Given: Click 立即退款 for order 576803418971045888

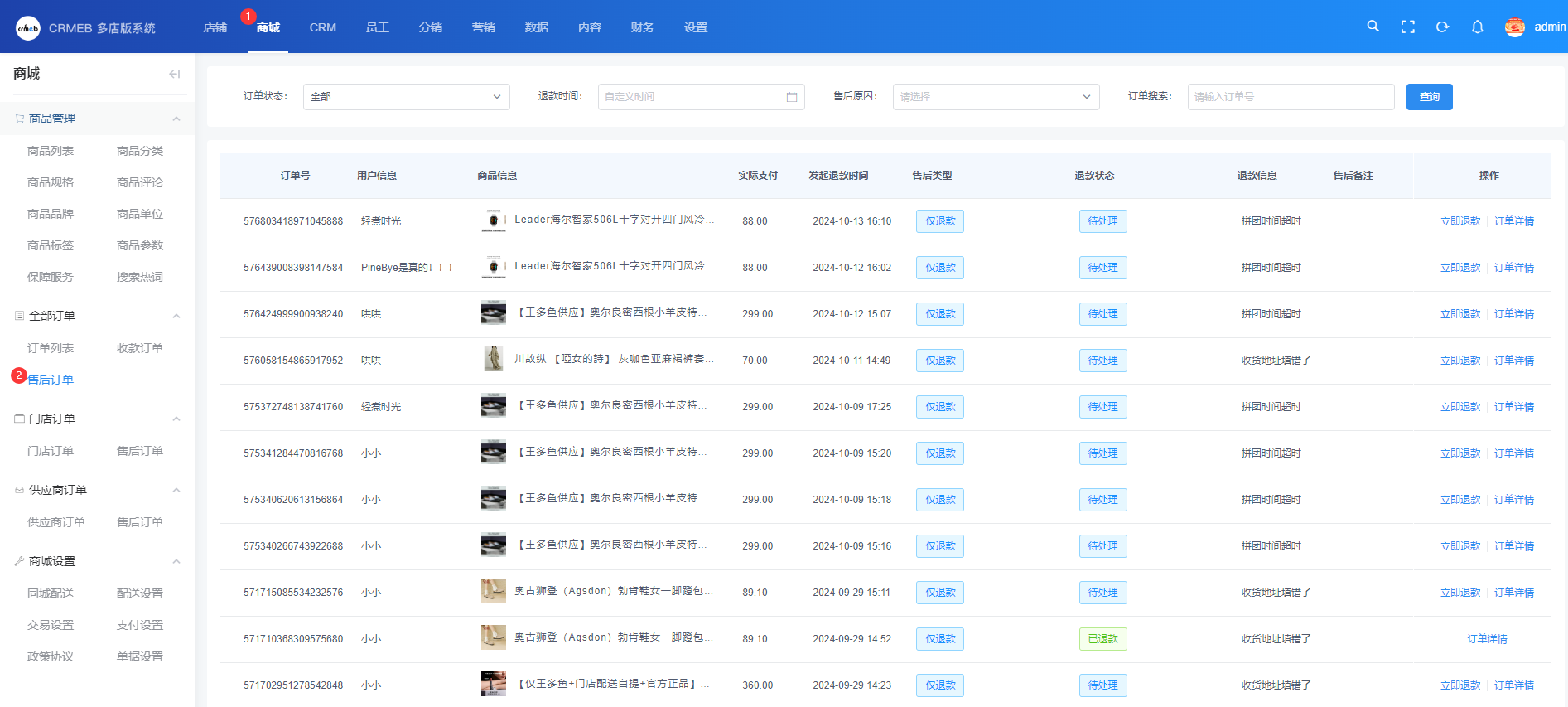Looking at the screenshot, I should (x=1459, y=221).
